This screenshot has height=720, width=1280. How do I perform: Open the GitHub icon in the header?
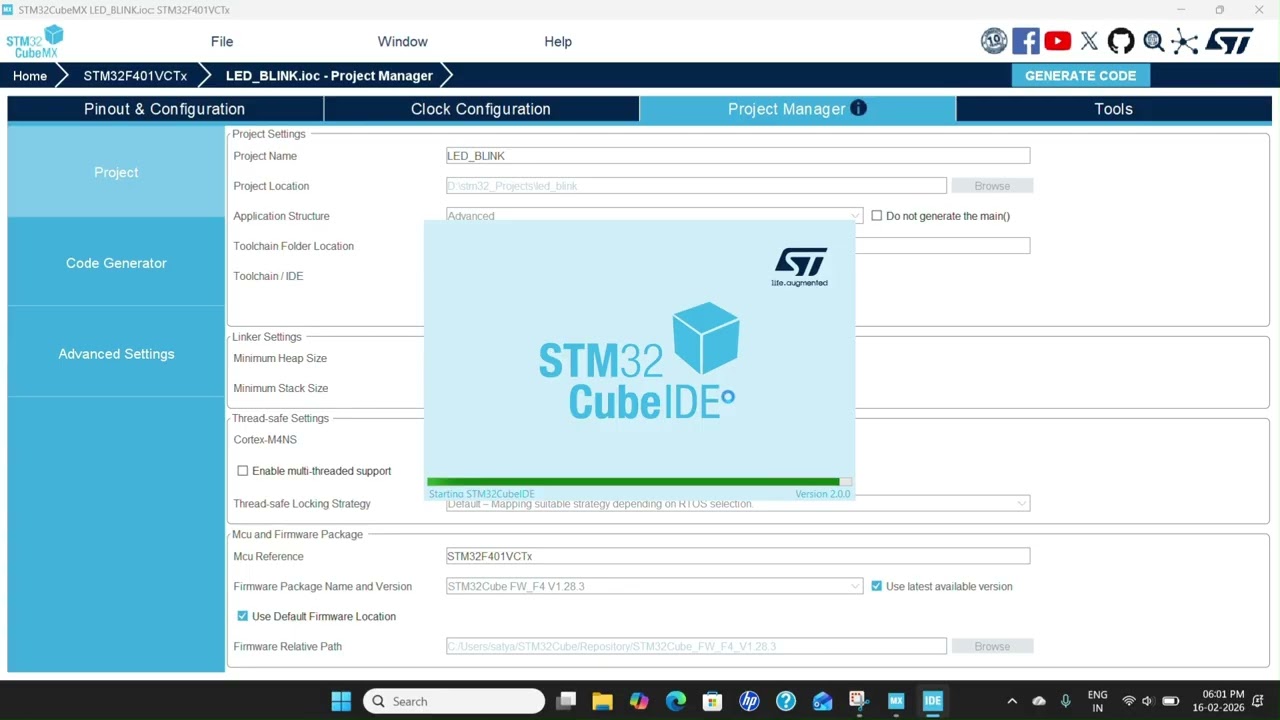point(1121,41)
